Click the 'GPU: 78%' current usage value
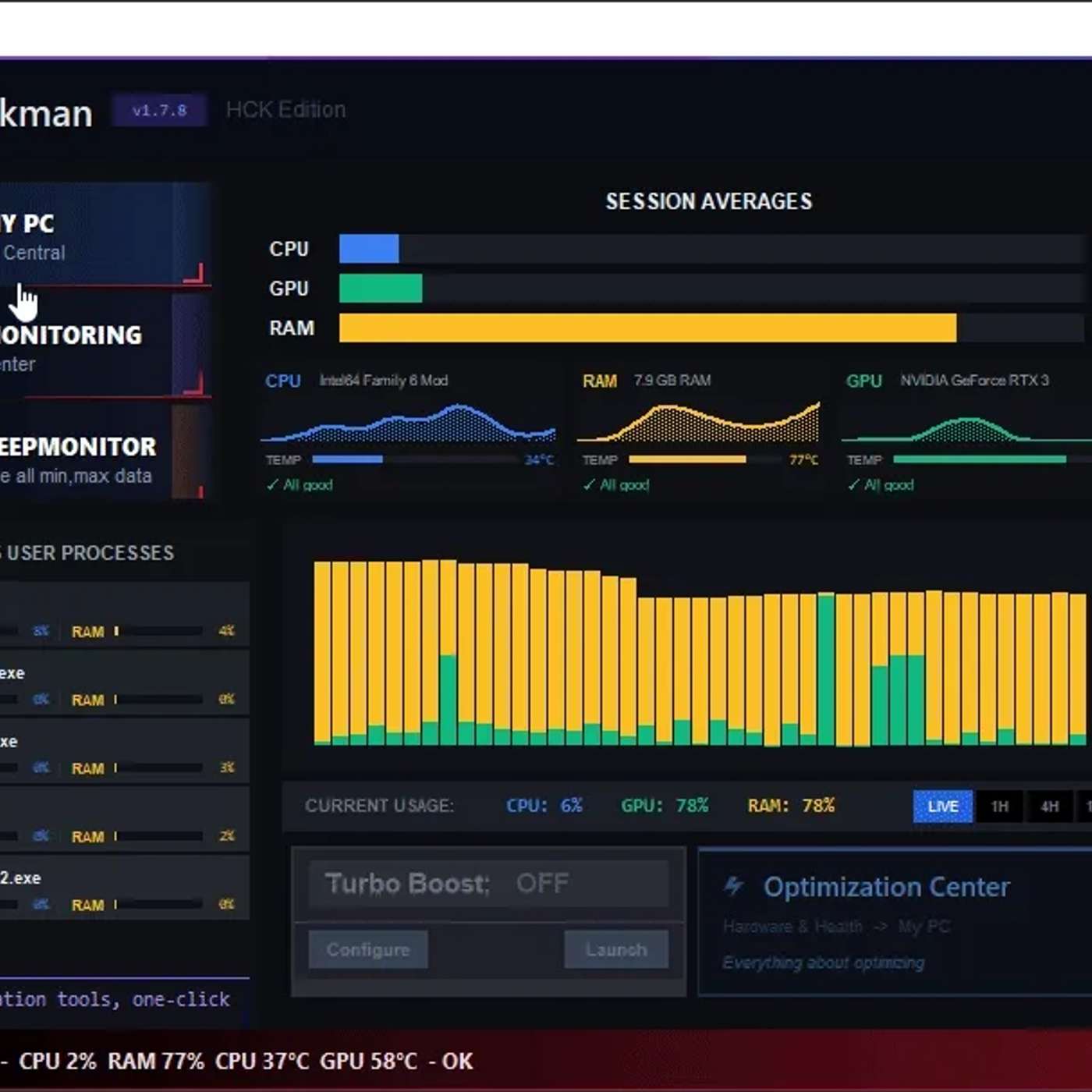Viewport: 1092px width, 1092px height. [x=665, y=806]
